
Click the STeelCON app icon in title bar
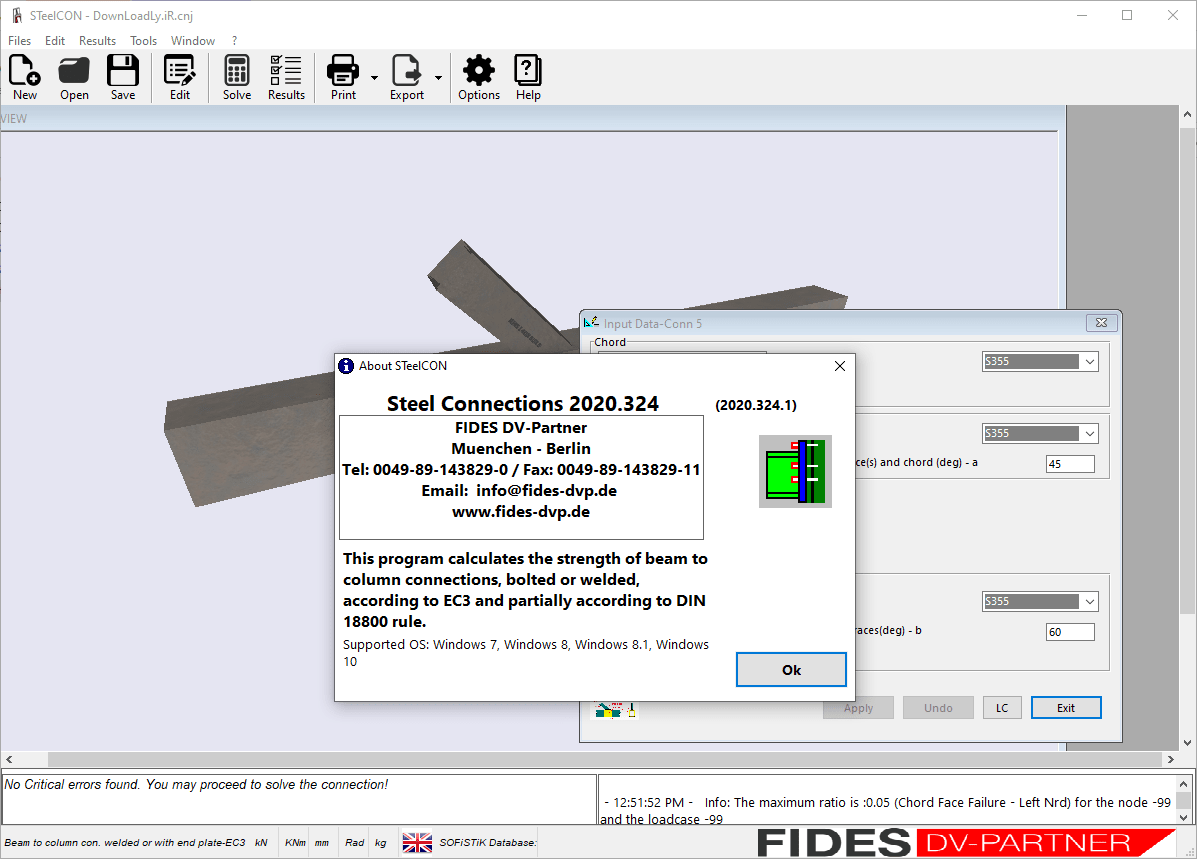tap(16, 15)
